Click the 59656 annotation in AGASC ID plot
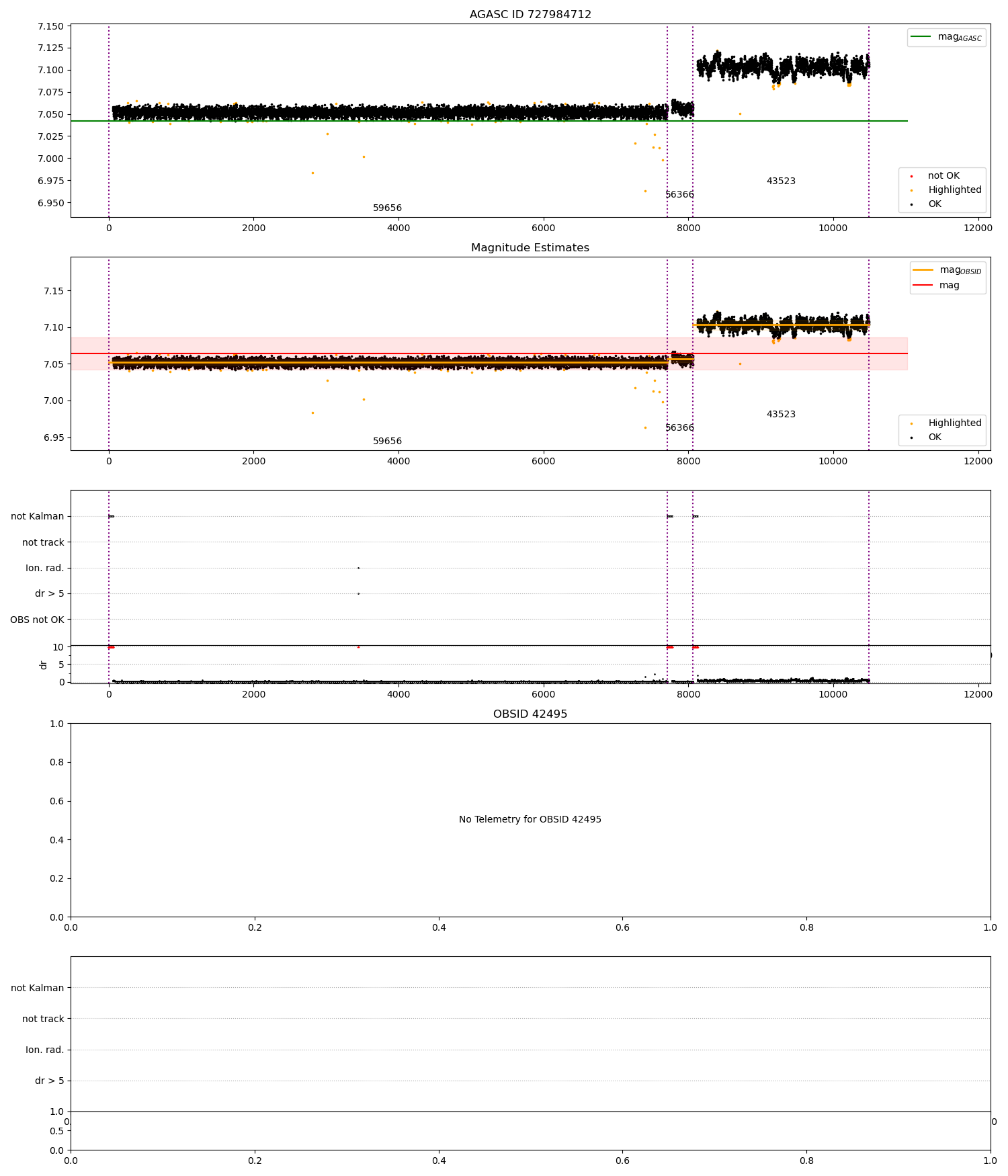 coord(388,208)
